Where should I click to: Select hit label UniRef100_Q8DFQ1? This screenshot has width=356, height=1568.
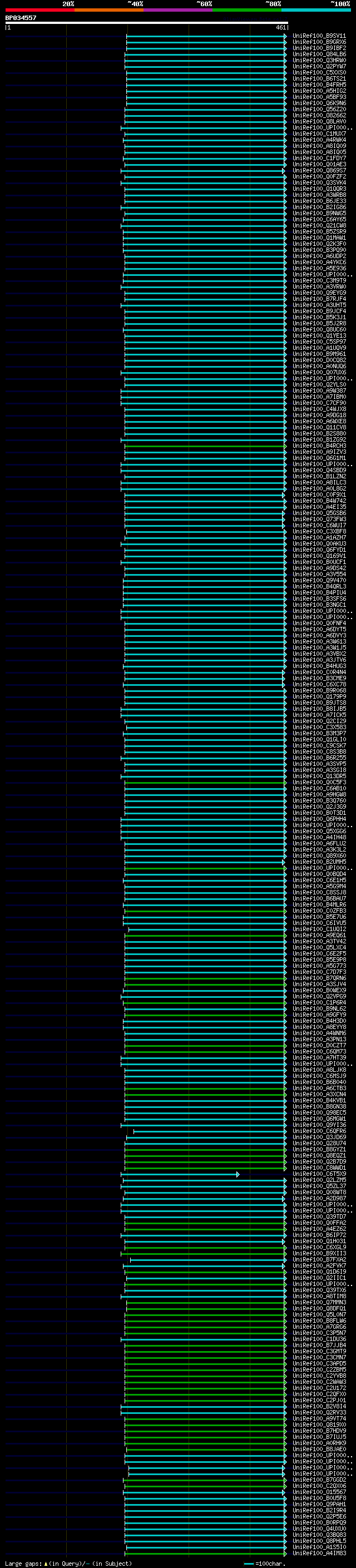[x=319, y=1309]
